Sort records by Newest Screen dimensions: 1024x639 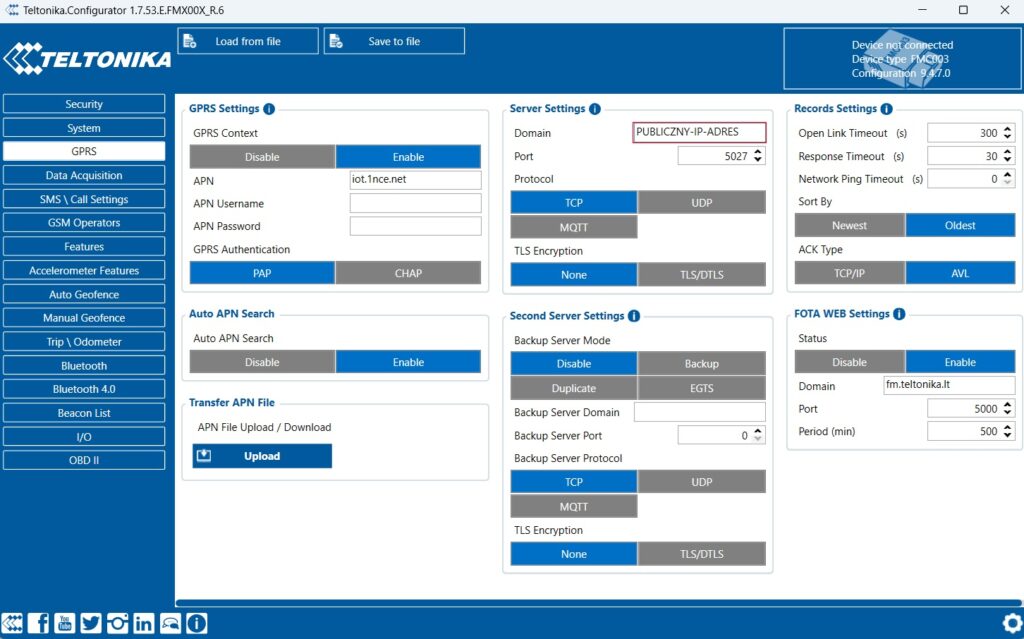click(849, 225)
